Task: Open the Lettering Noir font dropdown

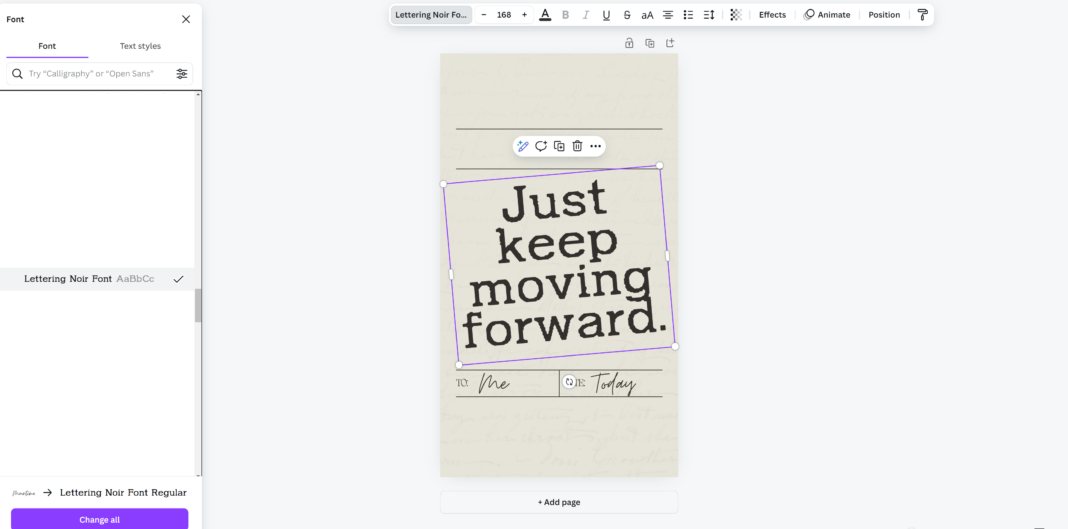Action: 431,15
